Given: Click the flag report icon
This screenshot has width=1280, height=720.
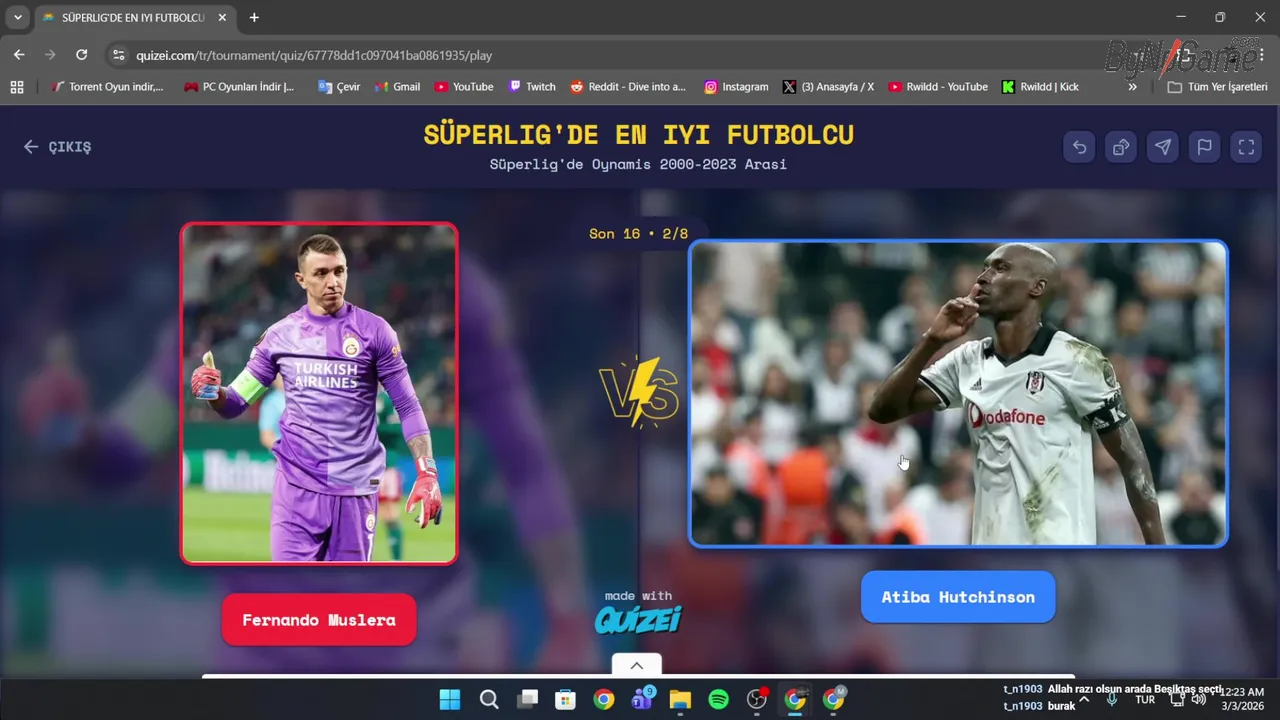Looking at the screenshot, I should pyautogui.click(x=1205, y=147).
